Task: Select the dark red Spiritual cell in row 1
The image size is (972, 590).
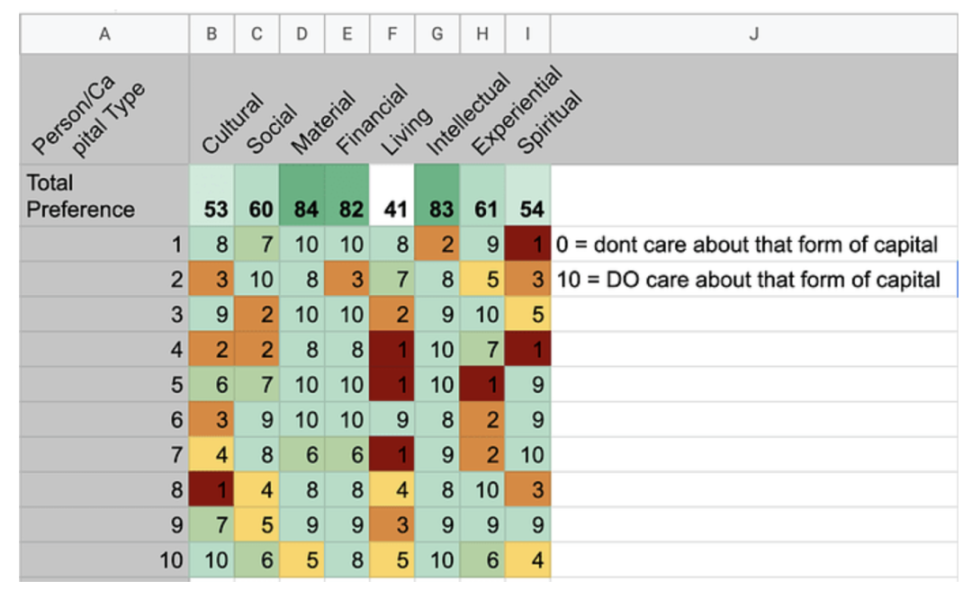Action: [528, 244]
